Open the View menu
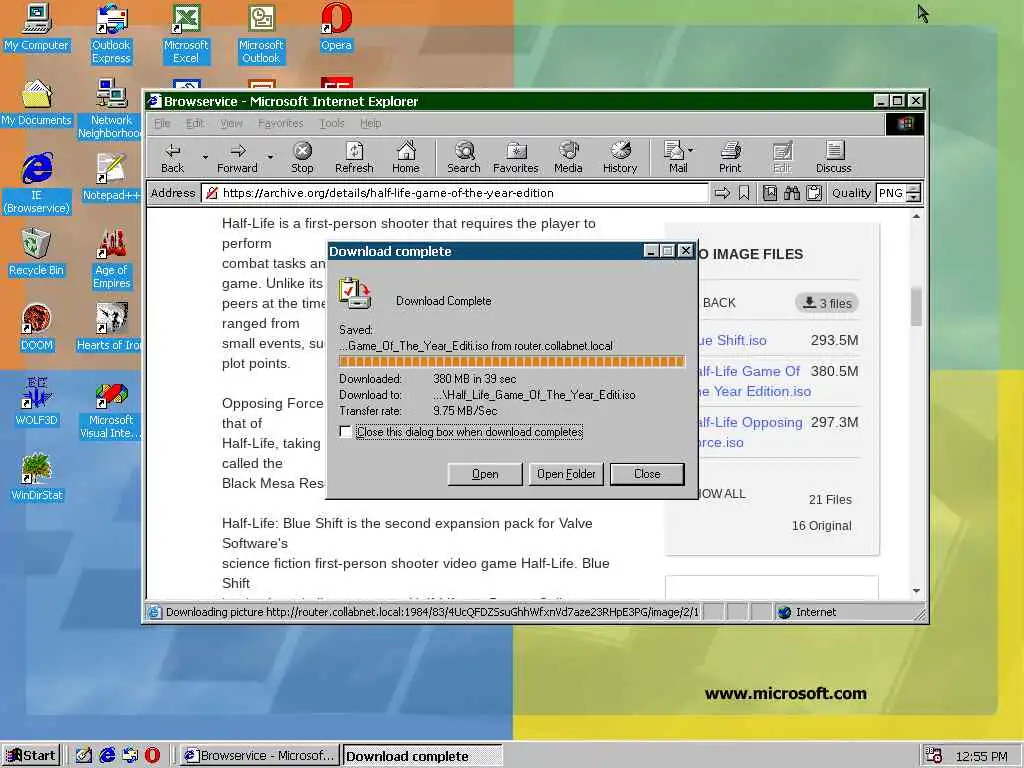 point(231,123)
